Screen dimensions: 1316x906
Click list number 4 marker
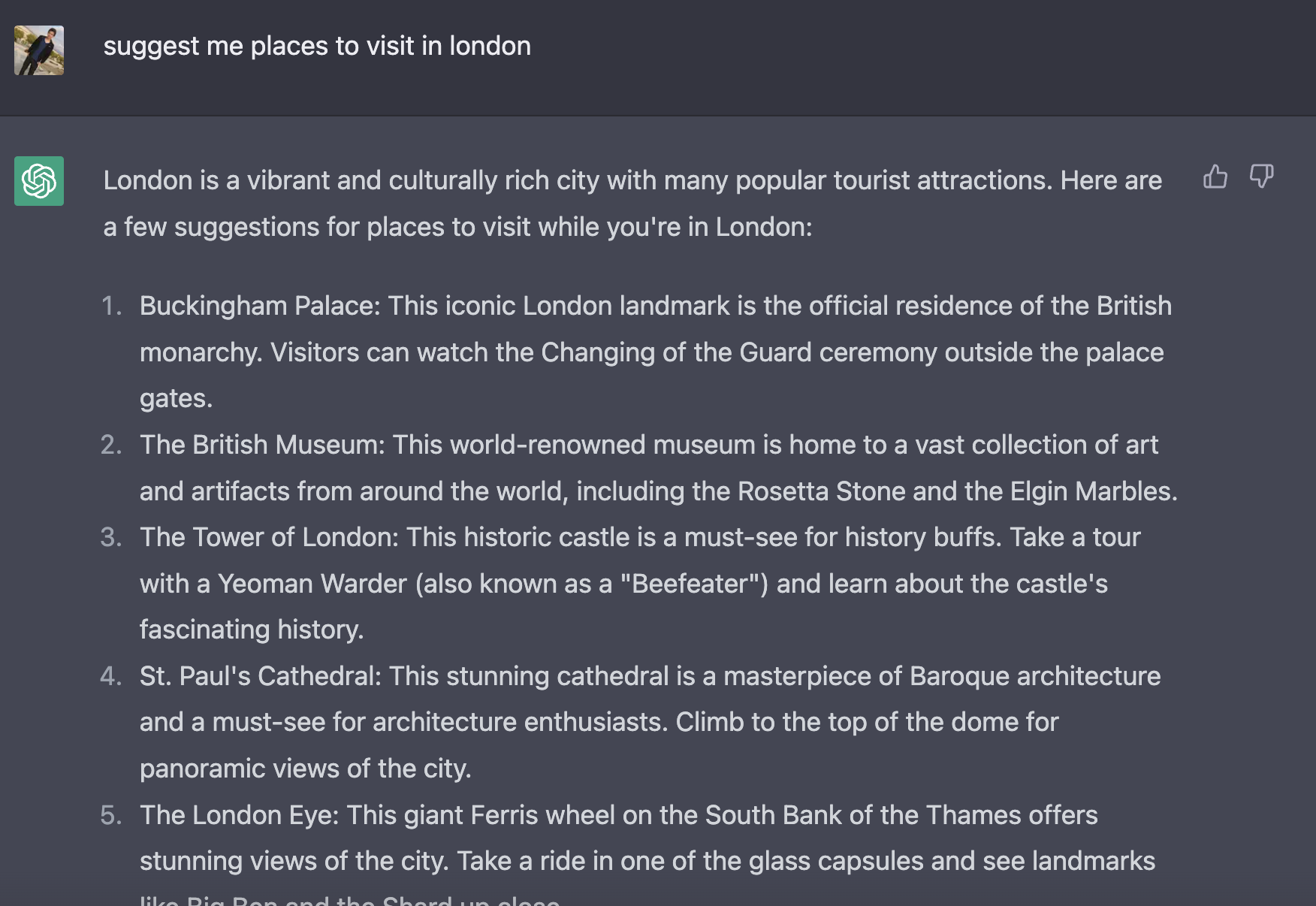[111, 676]
